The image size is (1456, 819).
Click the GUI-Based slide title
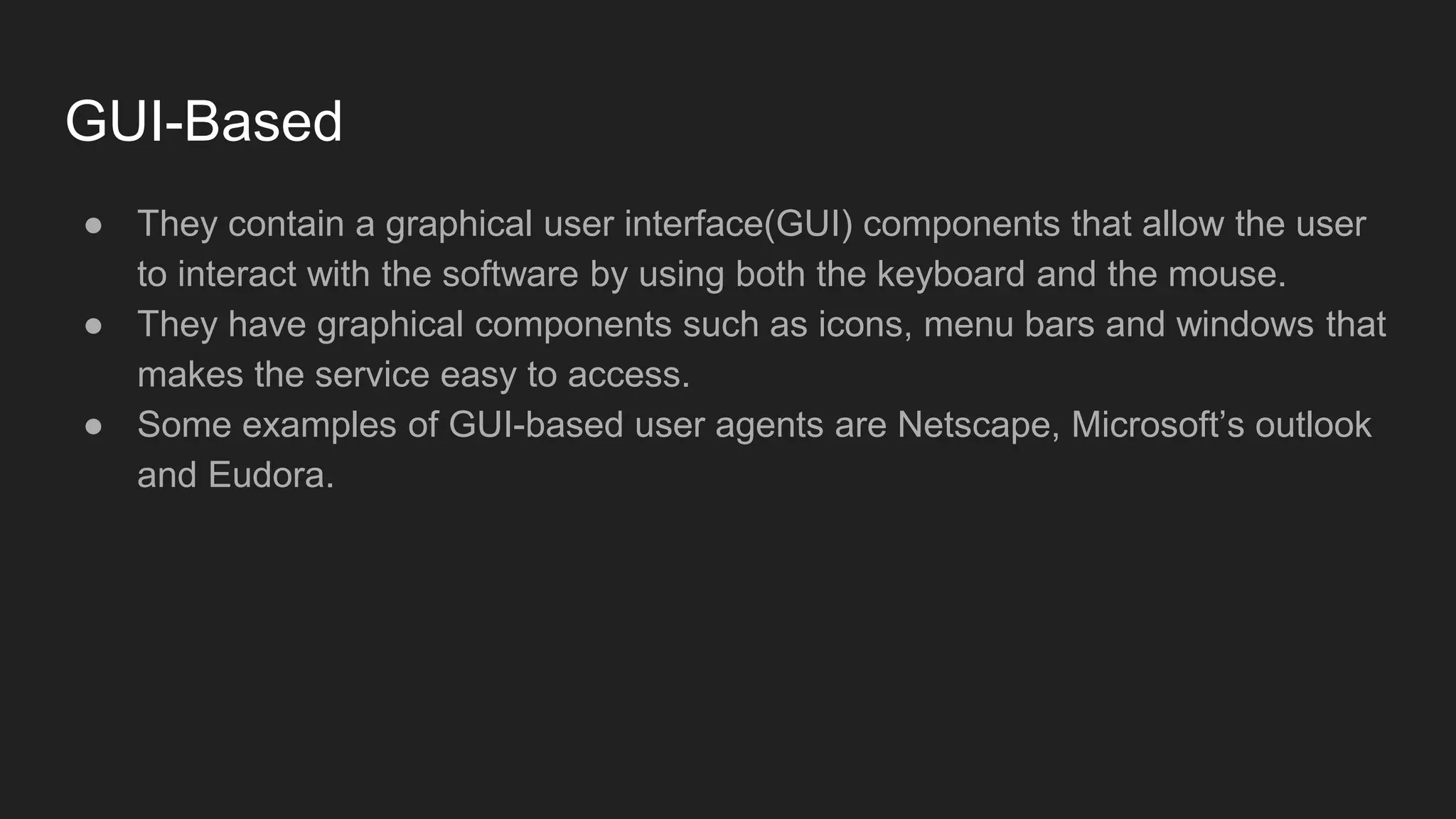[204, 122]
